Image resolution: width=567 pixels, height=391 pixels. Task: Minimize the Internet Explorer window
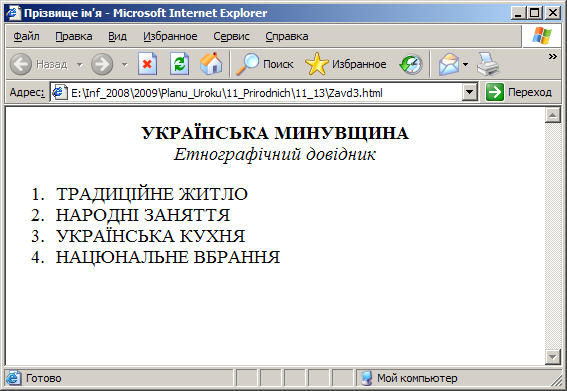pyautogui.click(x=519, y=13)
